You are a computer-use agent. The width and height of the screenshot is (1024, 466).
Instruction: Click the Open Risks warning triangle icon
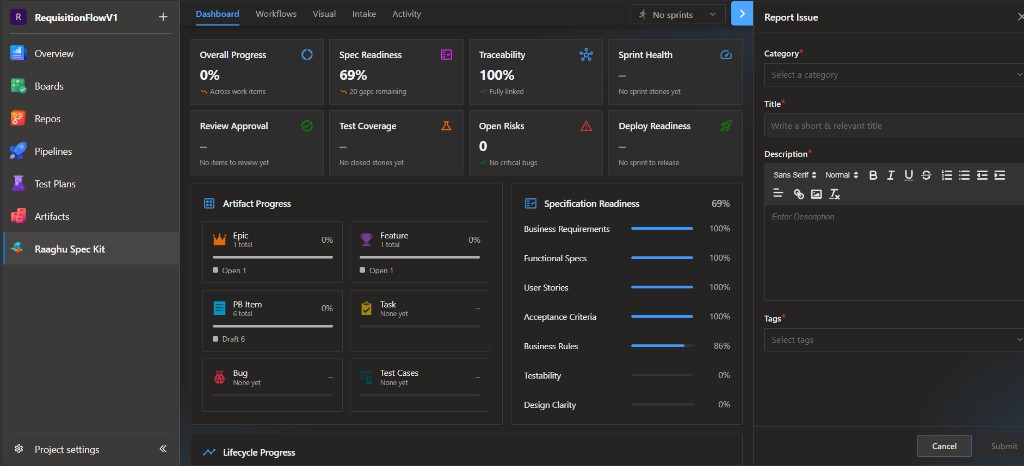tap(586, 126)
